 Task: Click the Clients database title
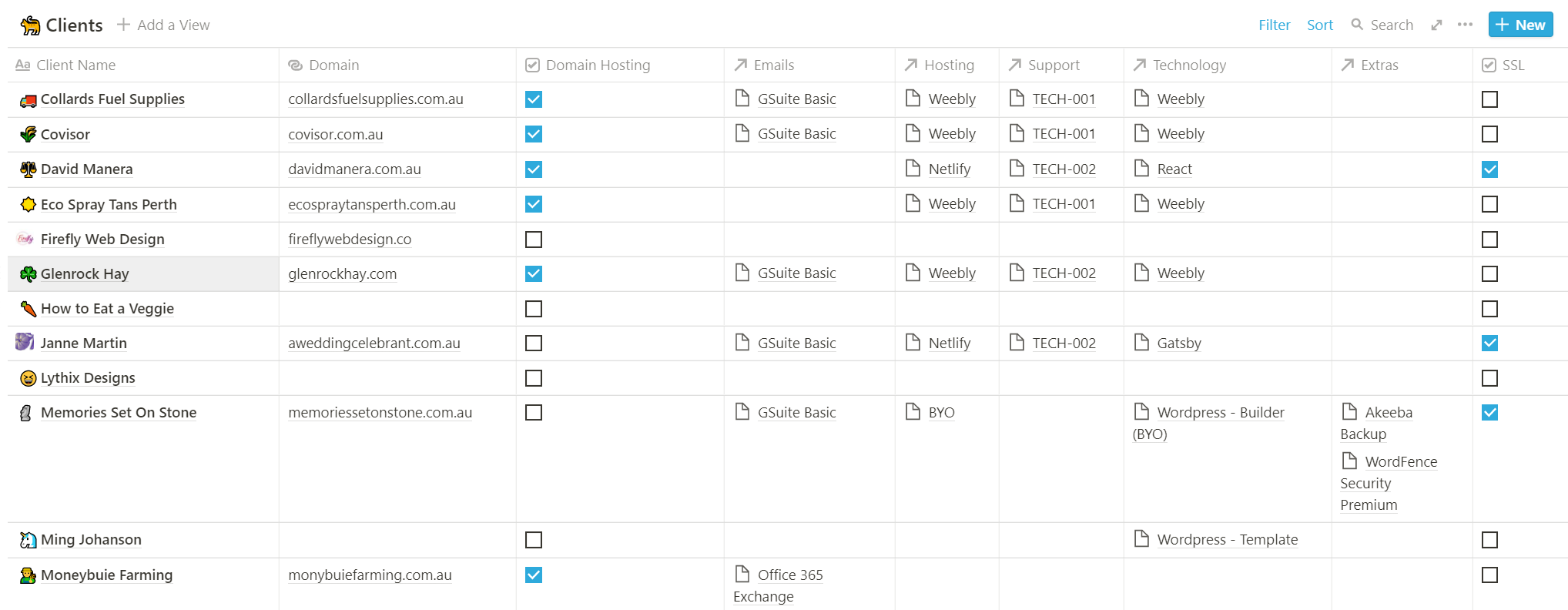pos(74,25)
